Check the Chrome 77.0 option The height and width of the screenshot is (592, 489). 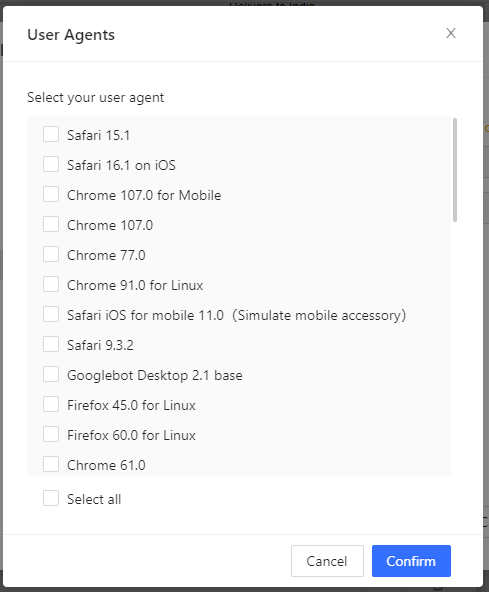click(51, 254)
